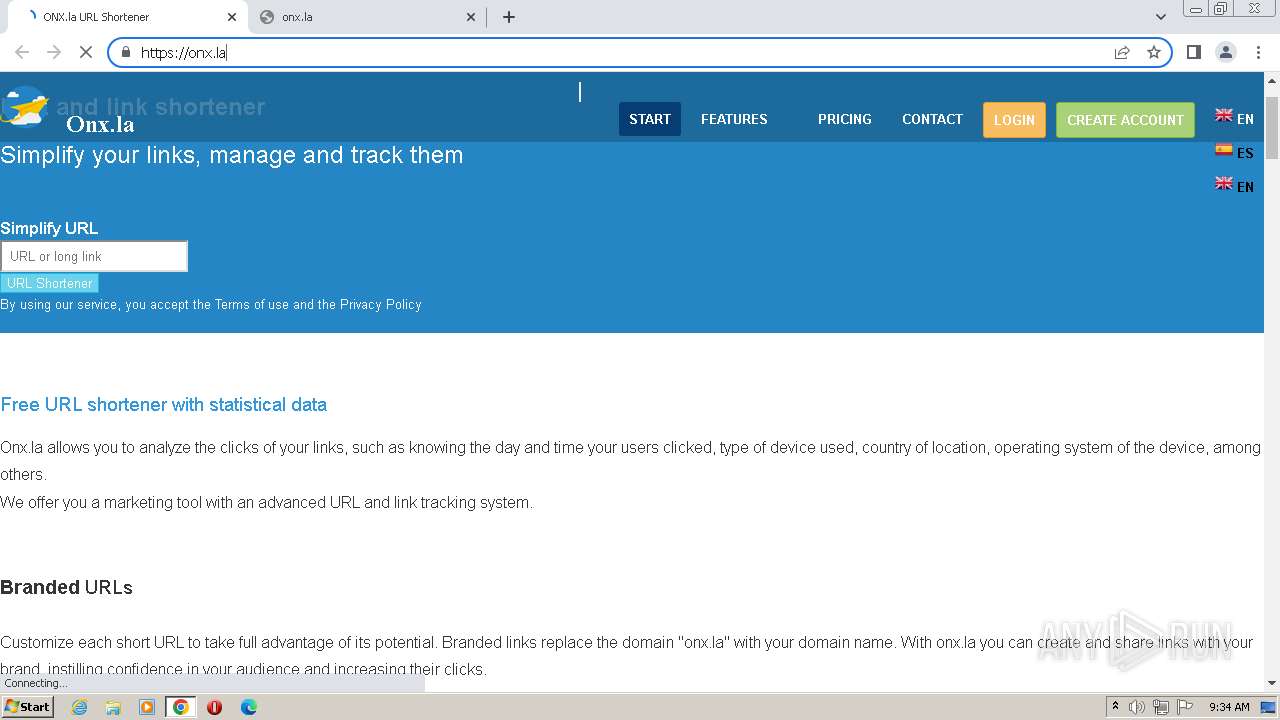
Task: Open the Chrome three-dot menu
Action: coord(1257,52)
